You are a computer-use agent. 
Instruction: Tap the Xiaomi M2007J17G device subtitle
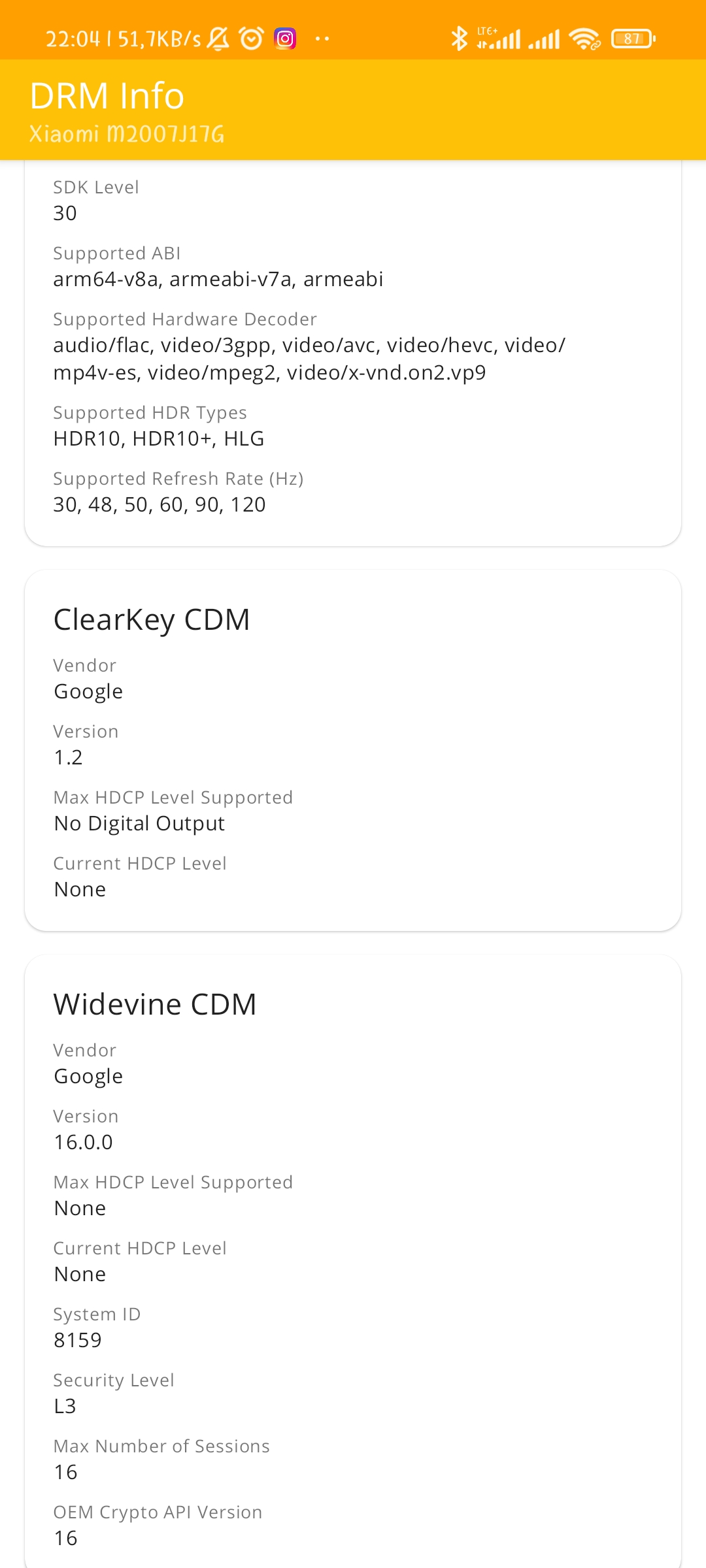tap(127, 134)
